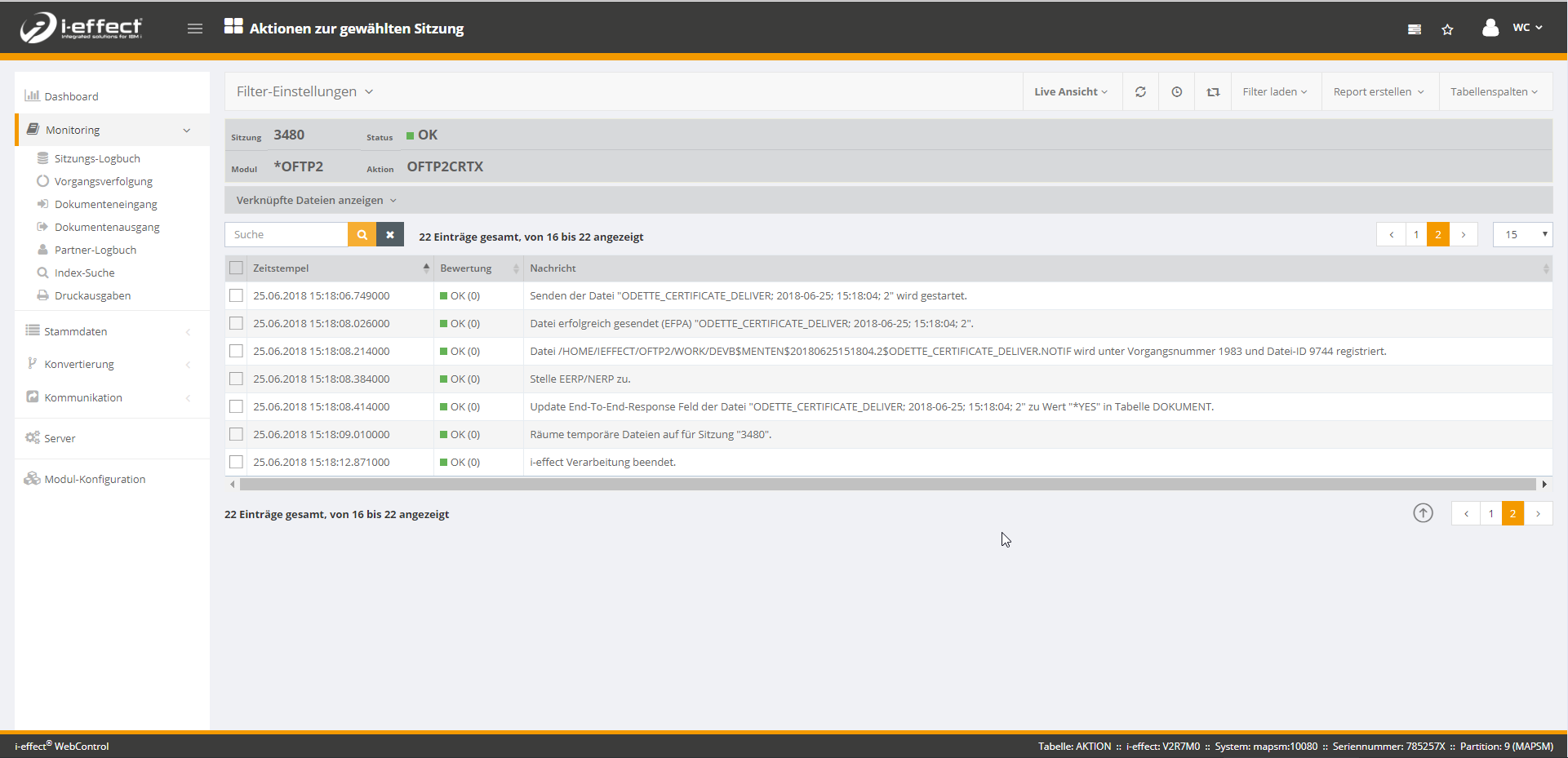This screenshot has height=758, width=1568.
Task: Click the hamburger menu icon in header
Action: tap(194, 29)
